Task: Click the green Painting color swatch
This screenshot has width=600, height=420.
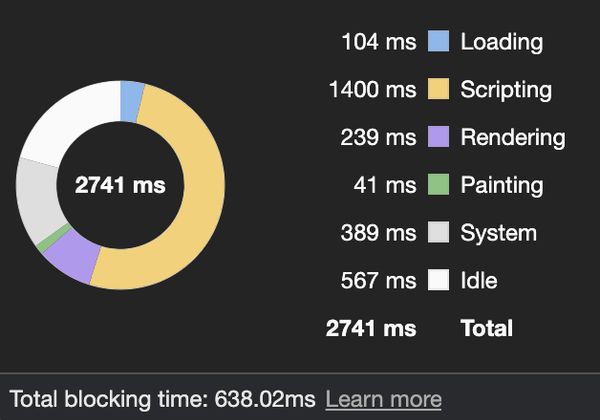Action: [438, 184]
